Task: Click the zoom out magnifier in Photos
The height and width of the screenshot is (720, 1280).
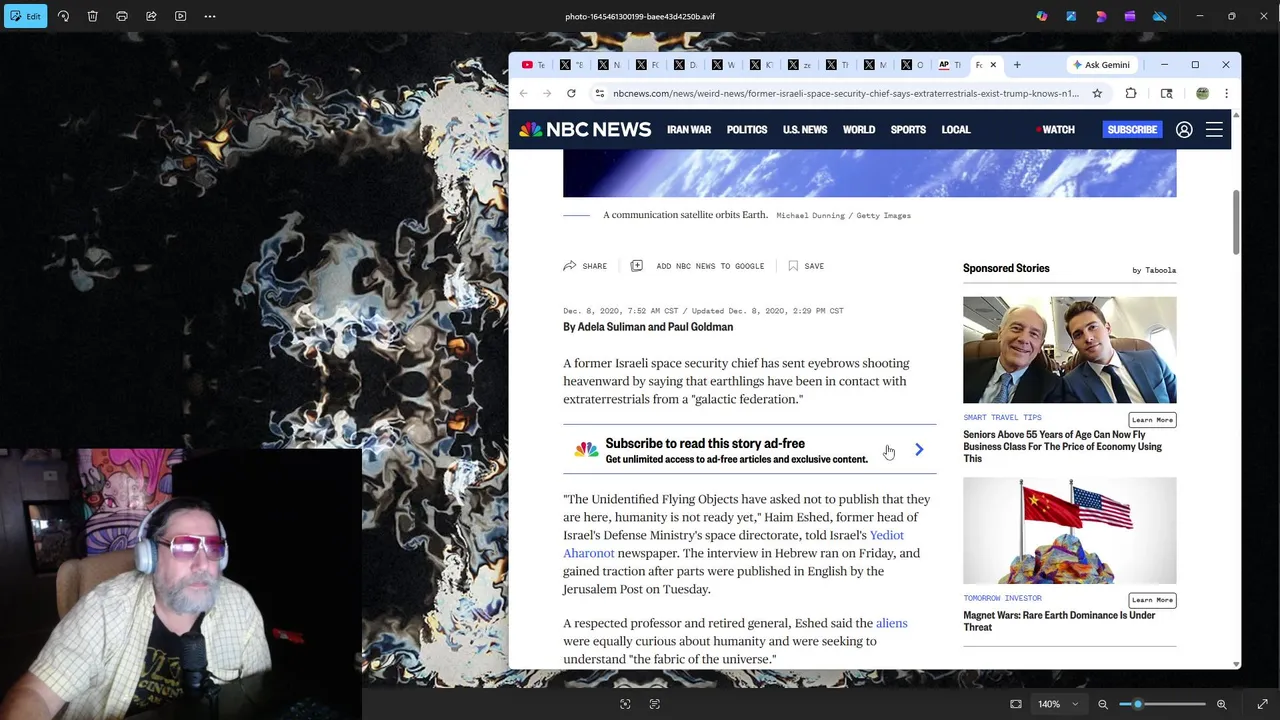Action: click(1103, 704)
